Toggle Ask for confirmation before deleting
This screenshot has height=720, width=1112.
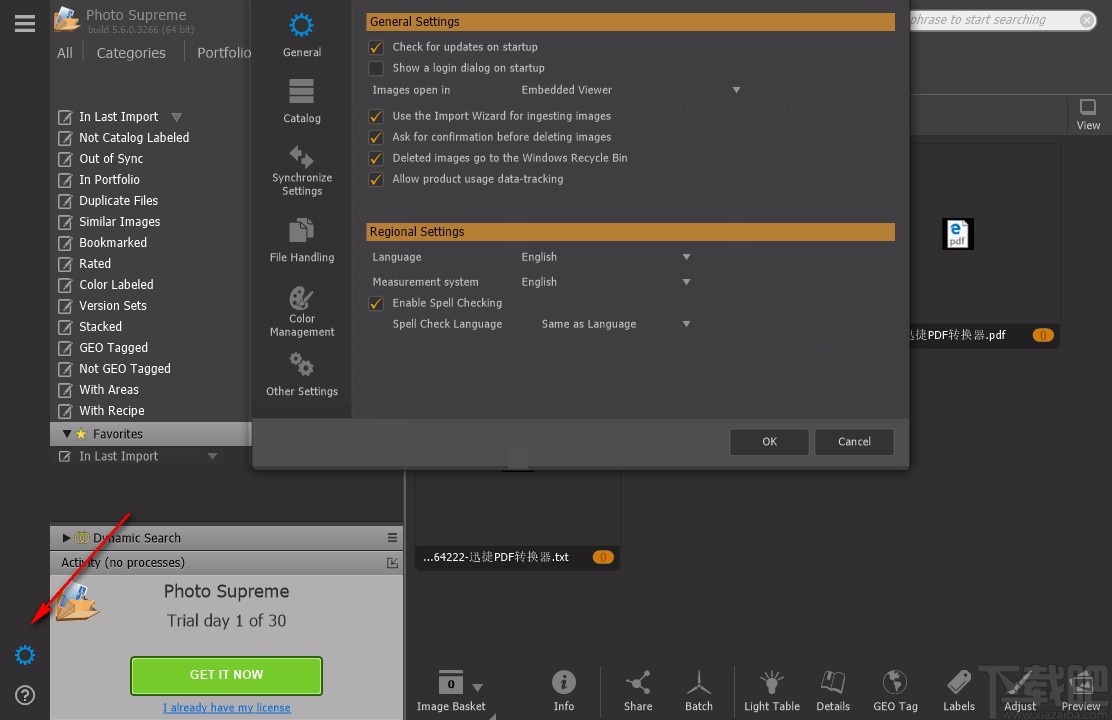pyautogui.click(x=376, y=137)
